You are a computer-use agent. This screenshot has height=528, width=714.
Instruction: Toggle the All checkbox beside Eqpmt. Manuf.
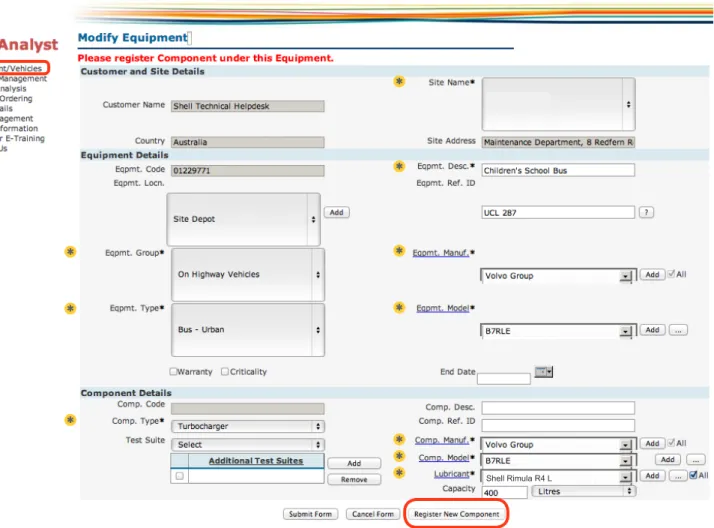click(x=671, y=274)
